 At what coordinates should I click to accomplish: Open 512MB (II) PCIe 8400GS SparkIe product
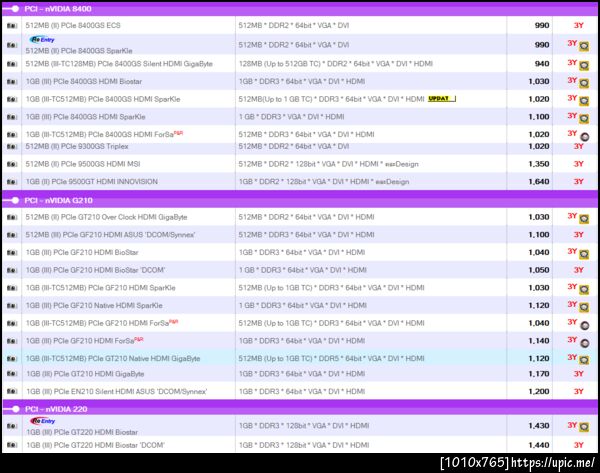click(79, 51)
